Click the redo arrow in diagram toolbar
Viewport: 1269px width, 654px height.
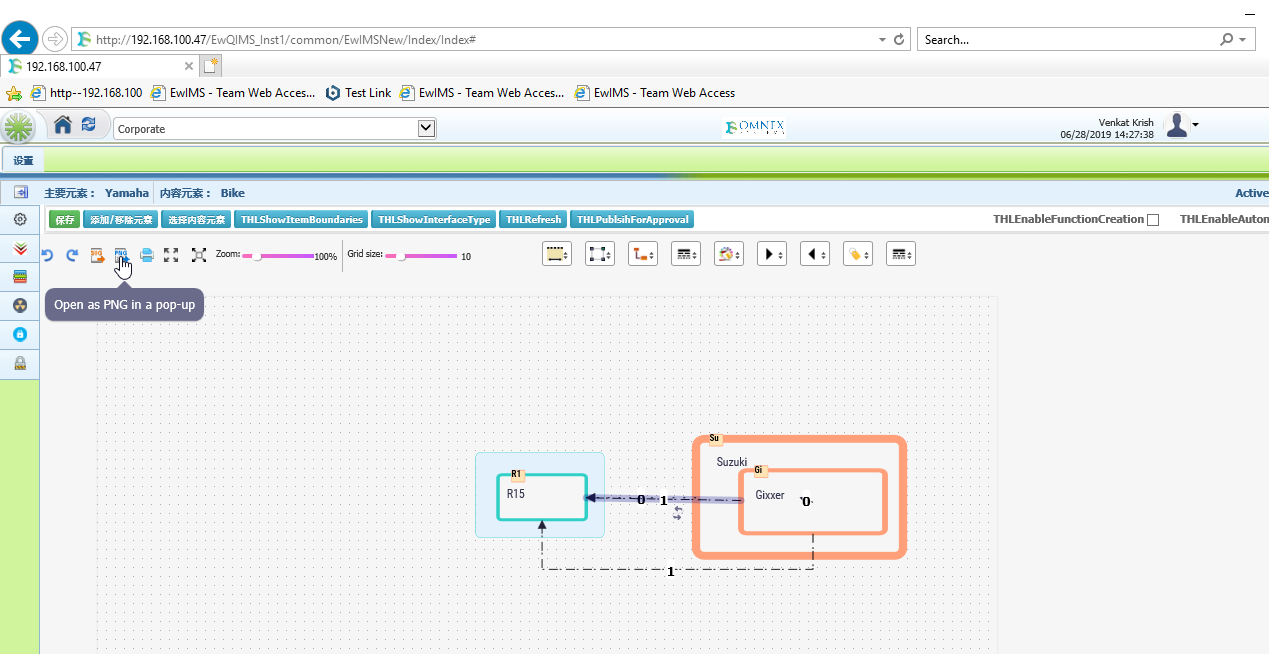(x=72, y=256)
